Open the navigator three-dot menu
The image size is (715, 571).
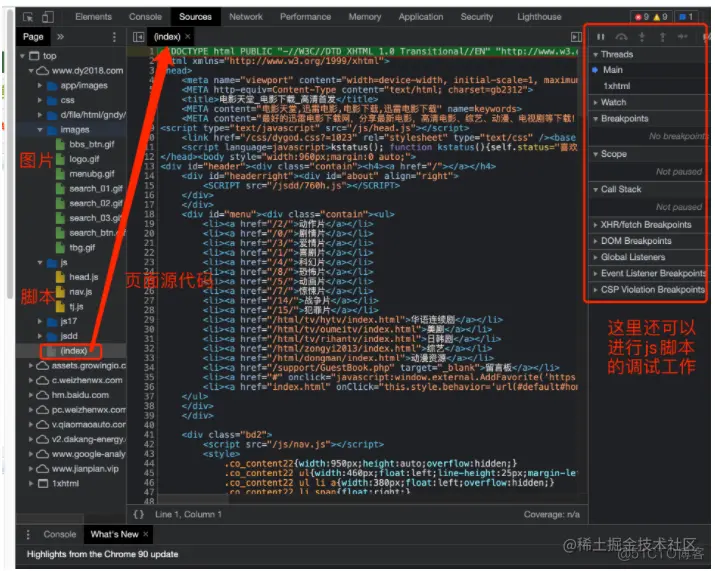[x=114, y=36]
